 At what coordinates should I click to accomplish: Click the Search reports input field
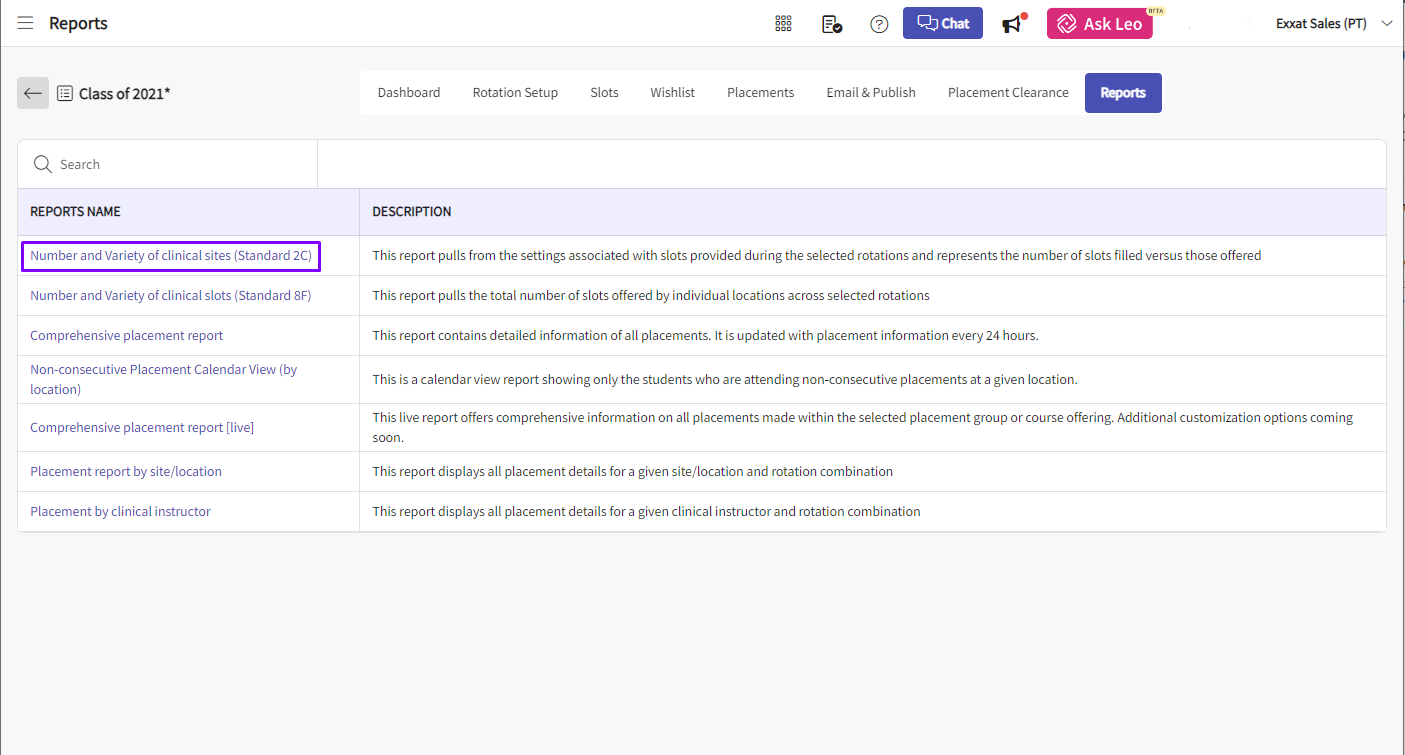click(180, 164)
